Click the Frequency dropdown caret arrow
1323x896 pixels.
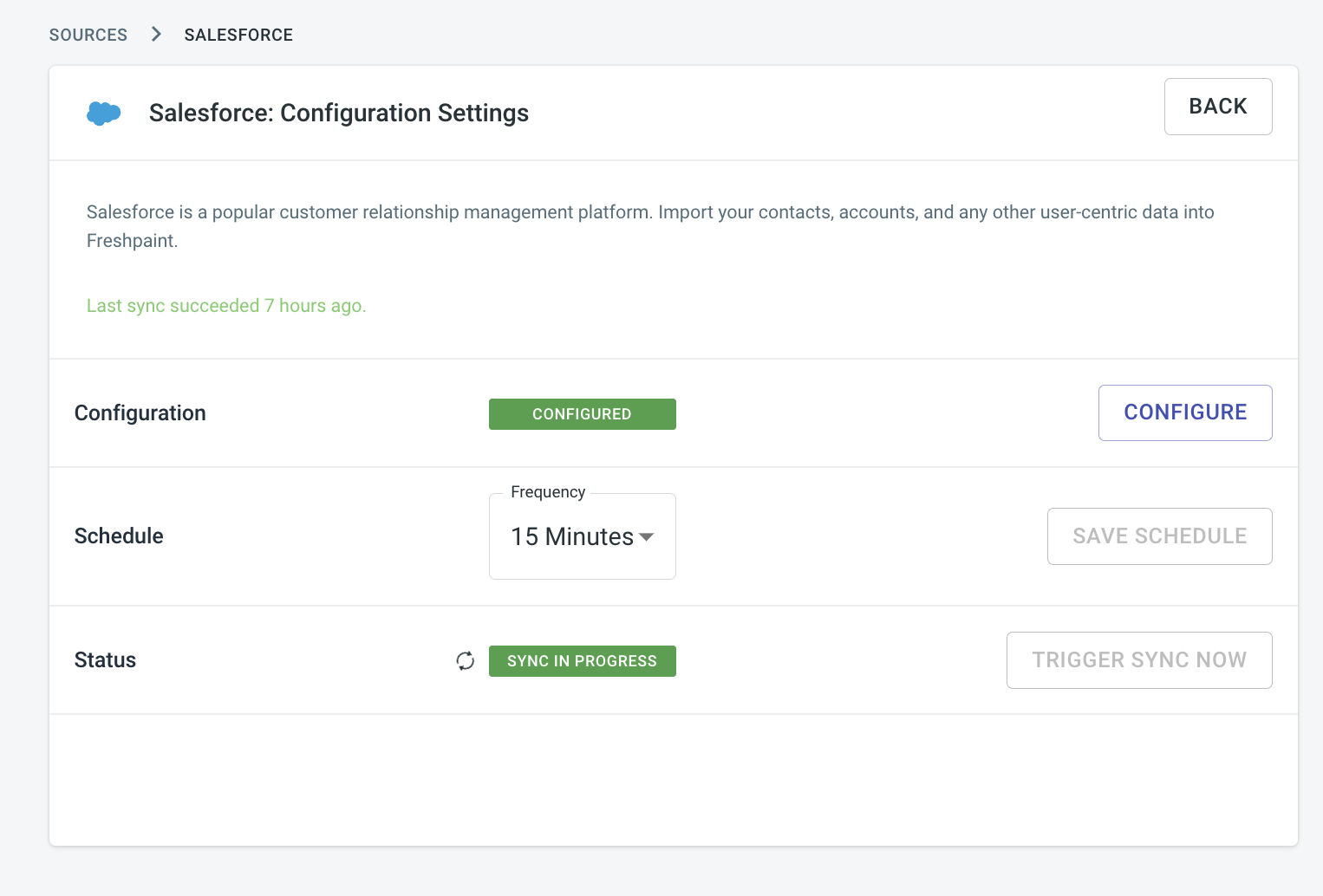coord(646,537)
